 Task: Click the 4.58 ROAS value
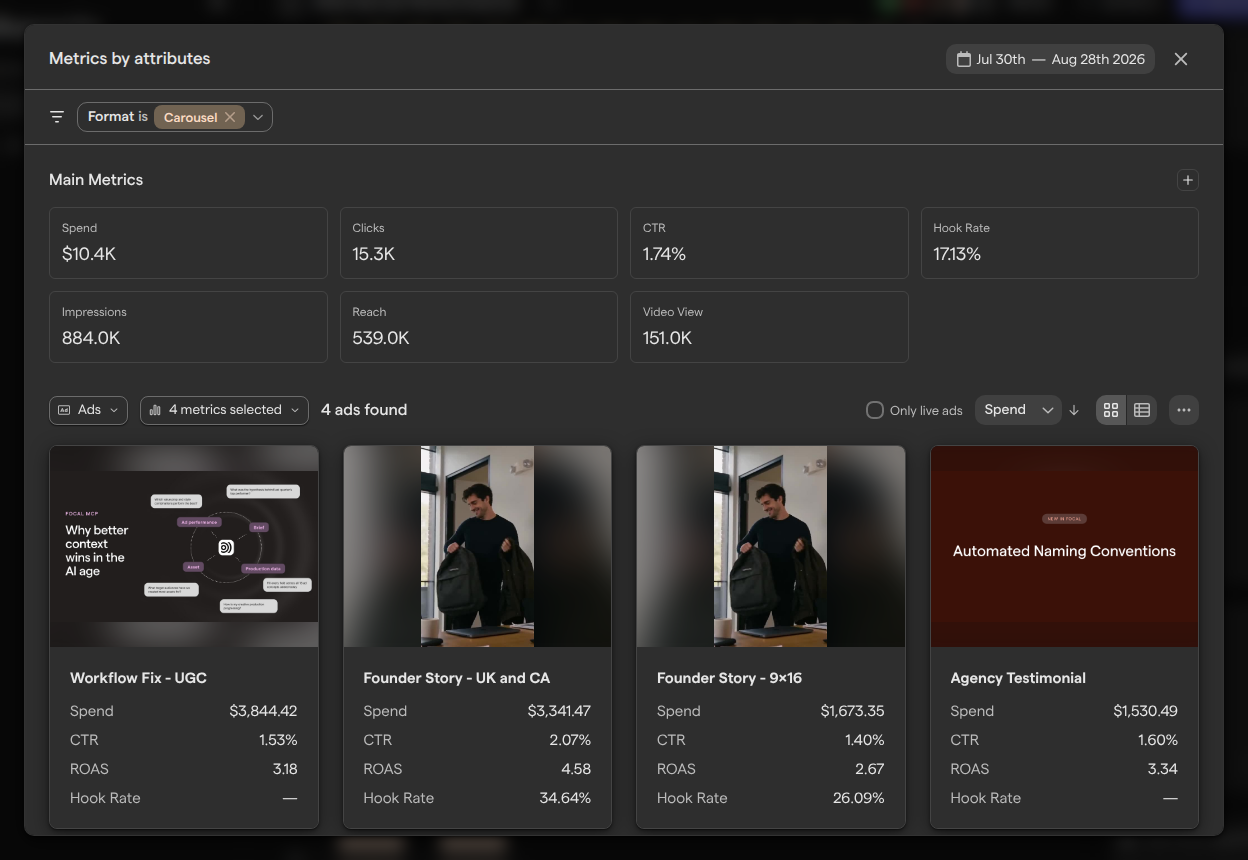click(x=576, y=769)
